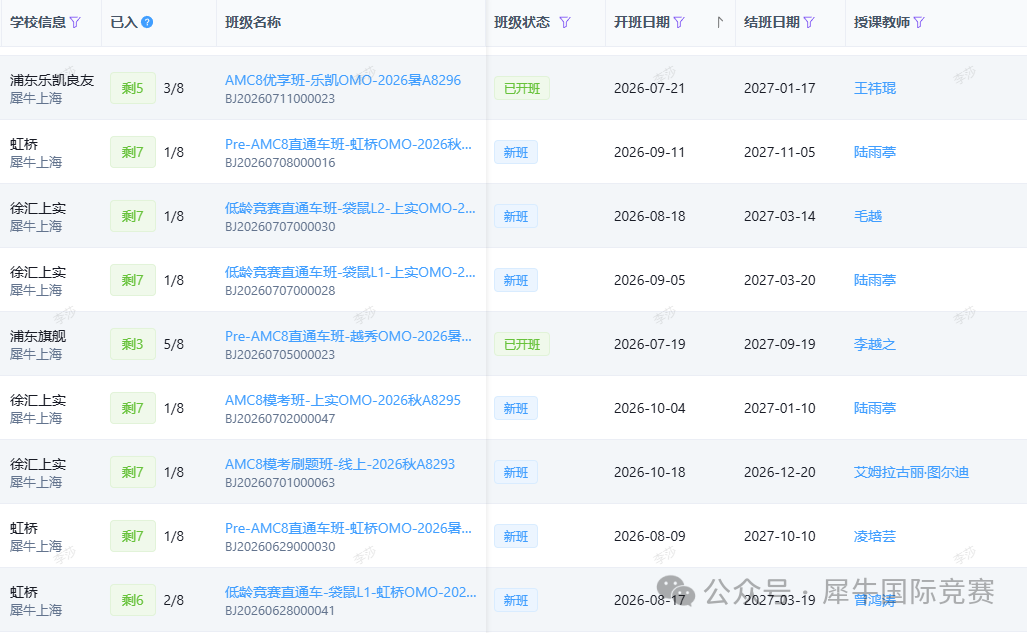
Task: Click end date 2027-11-05
Action: [x=779, y=152]
